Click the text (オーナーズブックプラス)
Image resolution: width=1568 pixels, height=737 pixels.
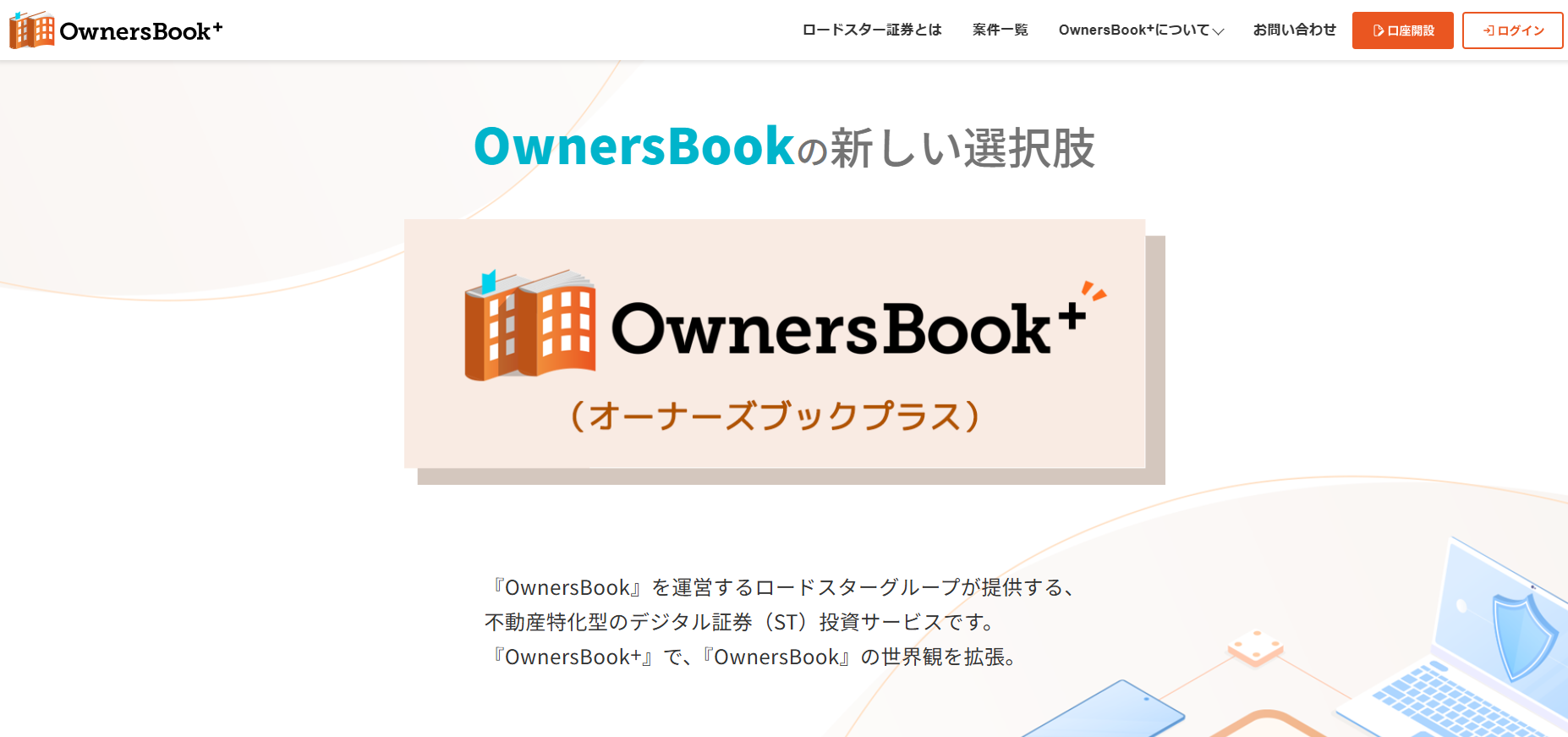click(x=775, y=415)
